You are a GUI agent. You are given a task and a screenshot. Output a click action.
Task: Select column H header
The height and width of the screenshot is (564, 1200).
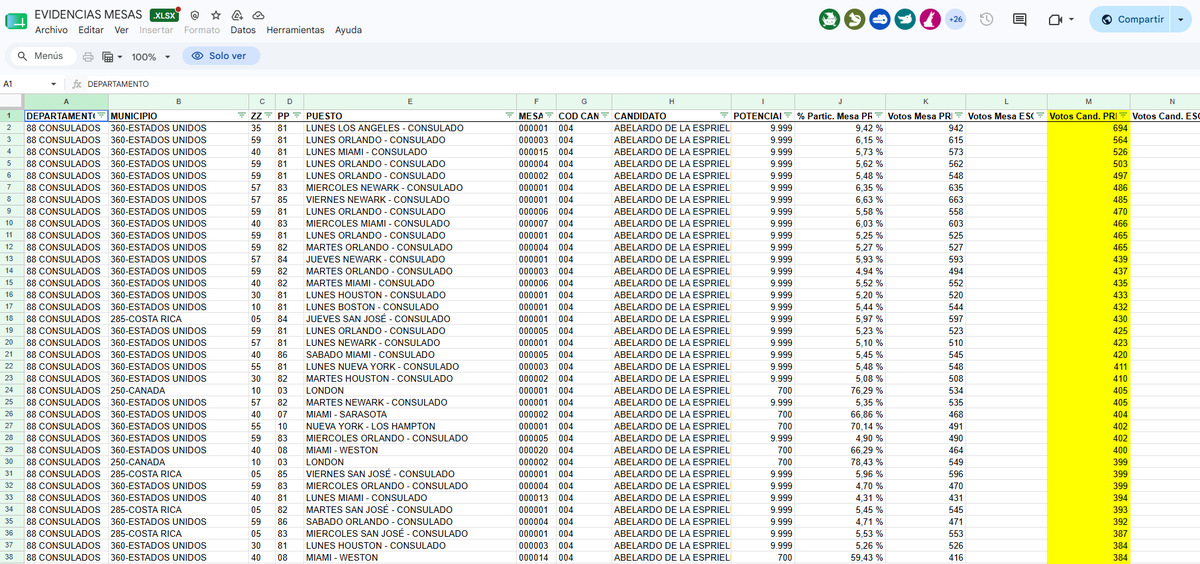point(672,101)
